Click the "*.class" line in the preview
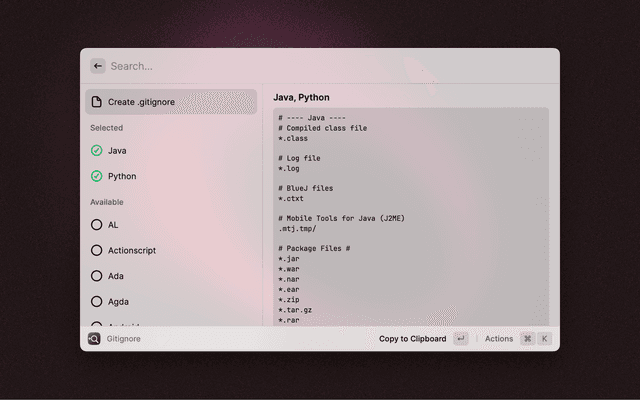 [293, 139]
